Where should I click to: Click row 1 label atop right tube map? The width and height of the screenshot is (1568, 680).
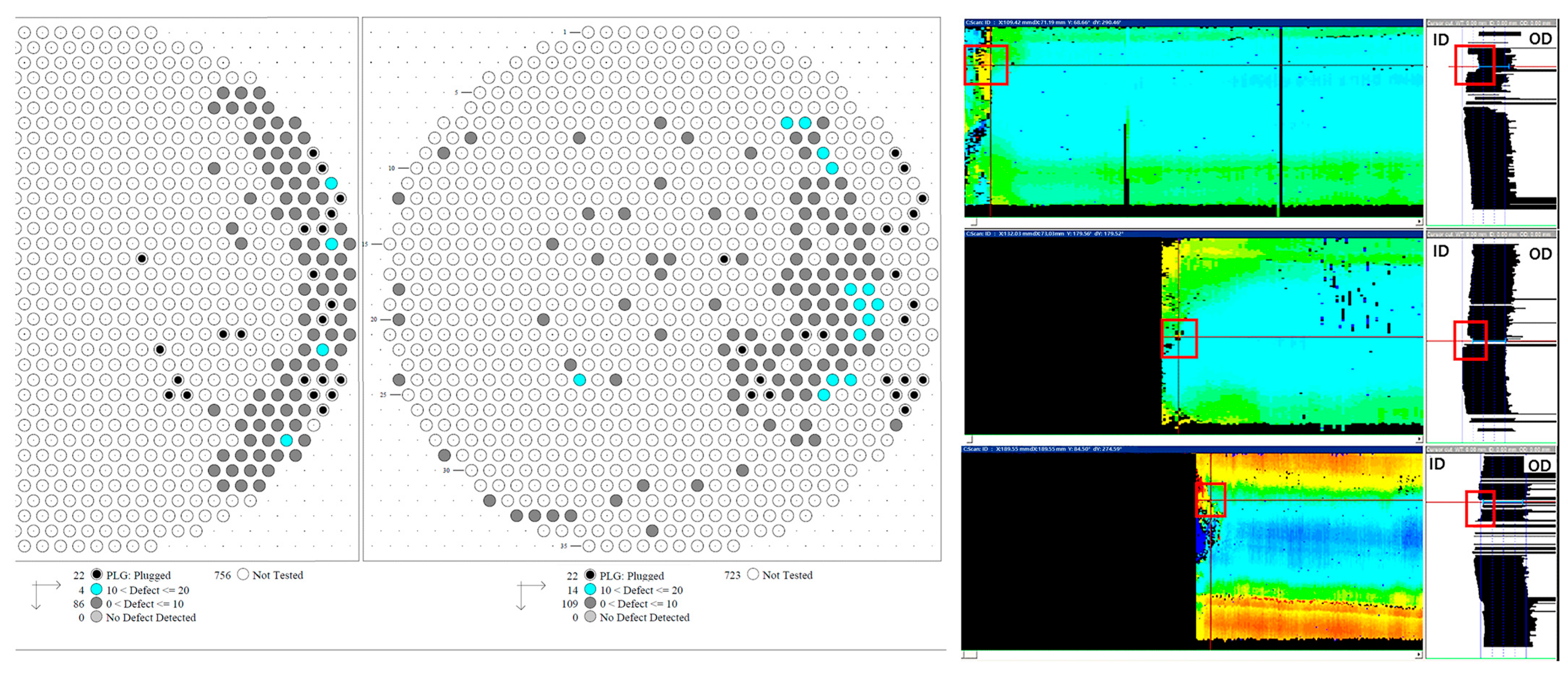pyautogui.click(x=565, y=32)
